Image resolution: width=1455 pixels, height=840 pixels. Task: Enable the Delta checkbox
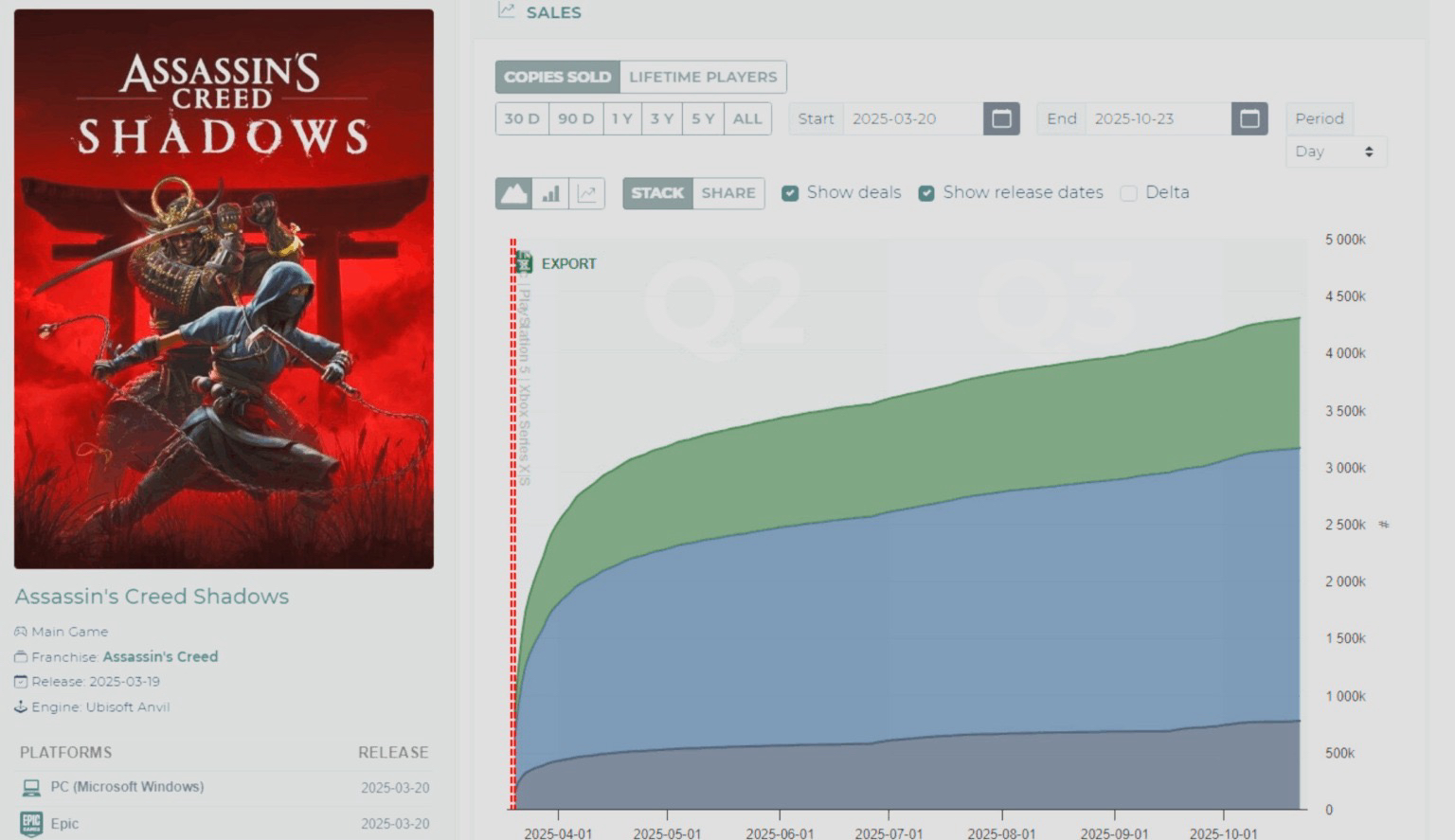tap(1128, 193)
